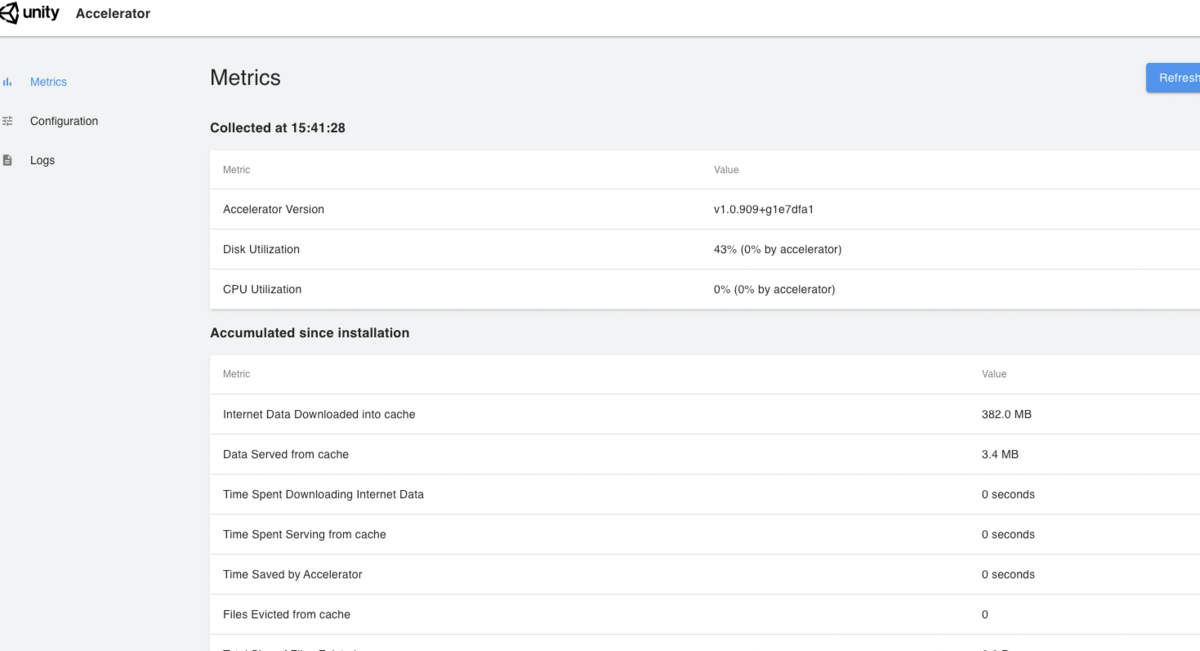This screenshot has height=651, width=1200.
Task: Click Internet Data Downloaded into cache row
Action: click(x=319, y=414)
